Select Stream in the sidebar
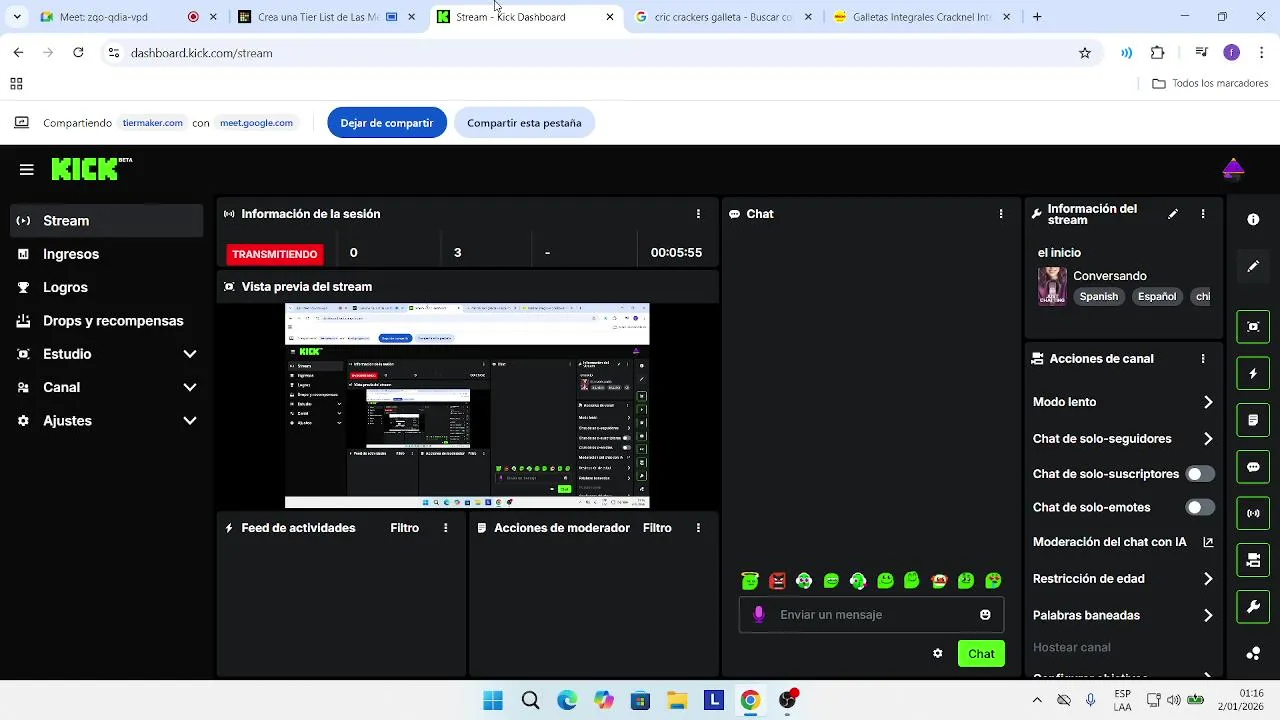1280x720 pixels. tap(106, 221)
